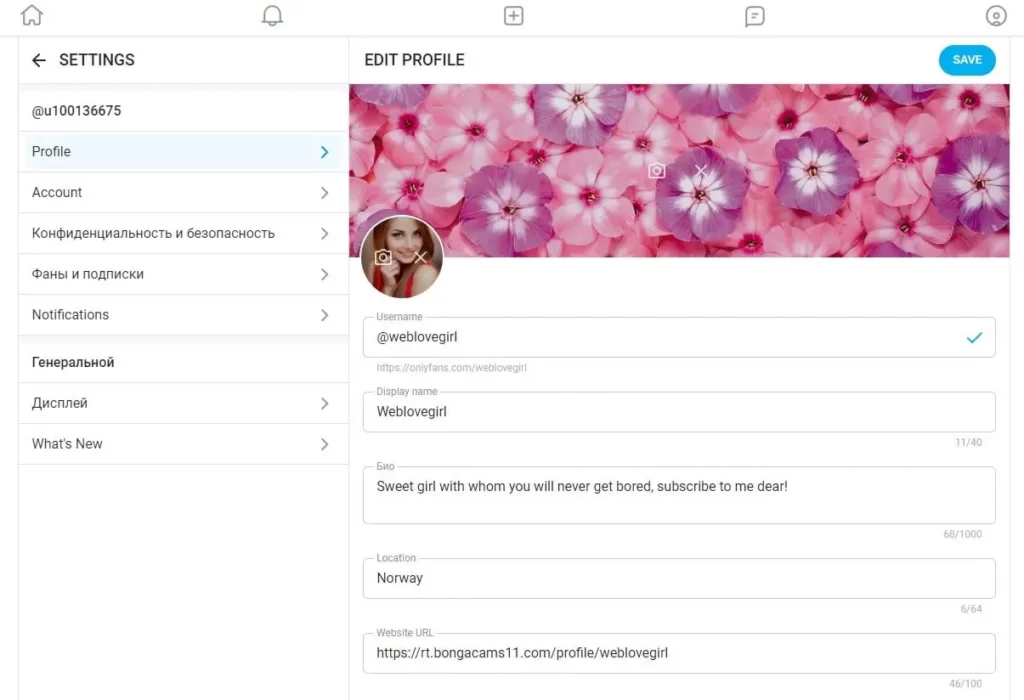Open the Фаны и подписки section
Viewport: 1024px width, 700px height.
pyautogui.click(x=184, y=274)
